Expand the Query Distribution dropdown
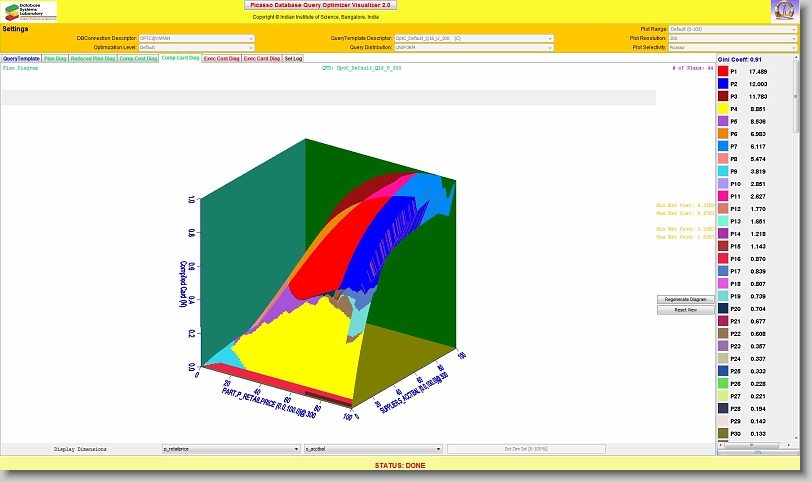The image size is (812, 482). point(474,47)
